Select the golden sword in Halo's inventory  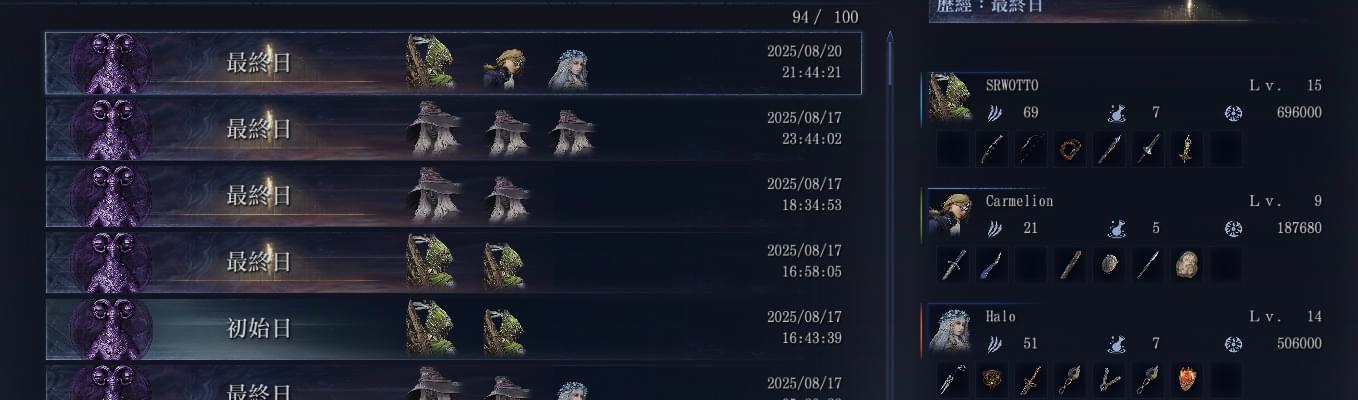pos(1031,380)
